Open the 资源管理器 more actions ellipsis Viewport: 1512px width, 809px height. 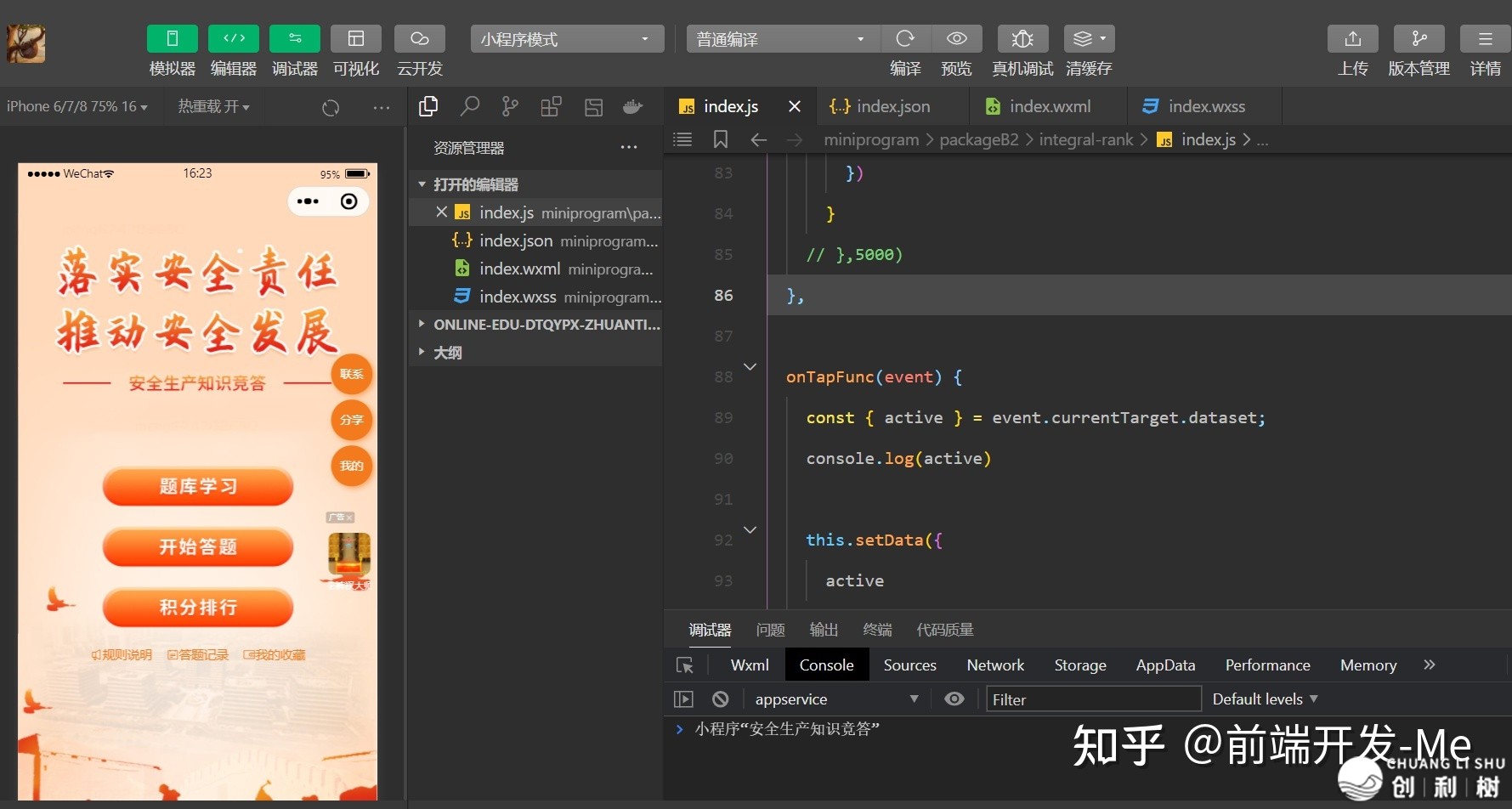click(629, 147)
